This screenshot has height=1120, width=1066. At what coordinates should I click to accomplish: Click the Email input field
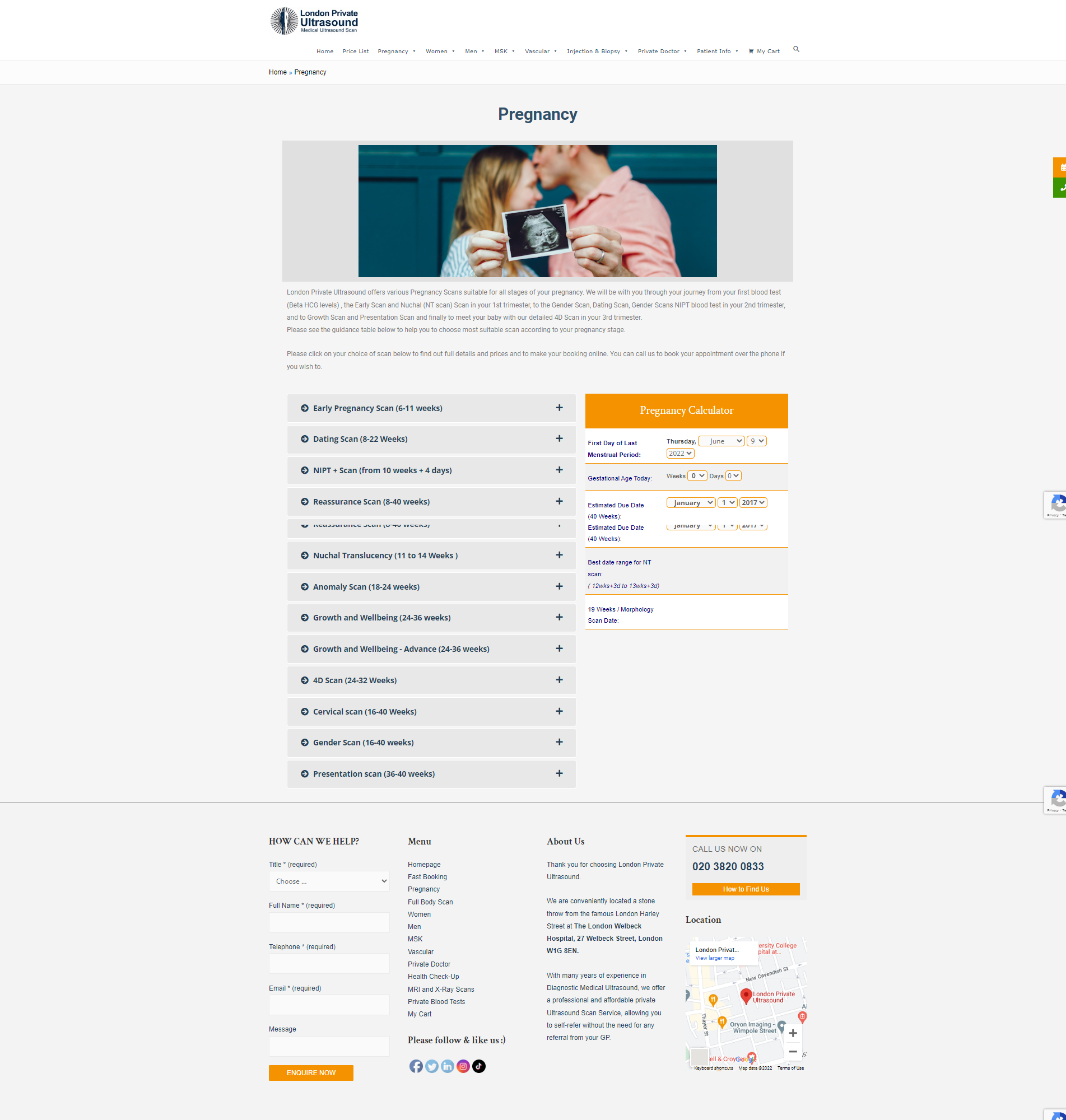[x=329, y=1005]
